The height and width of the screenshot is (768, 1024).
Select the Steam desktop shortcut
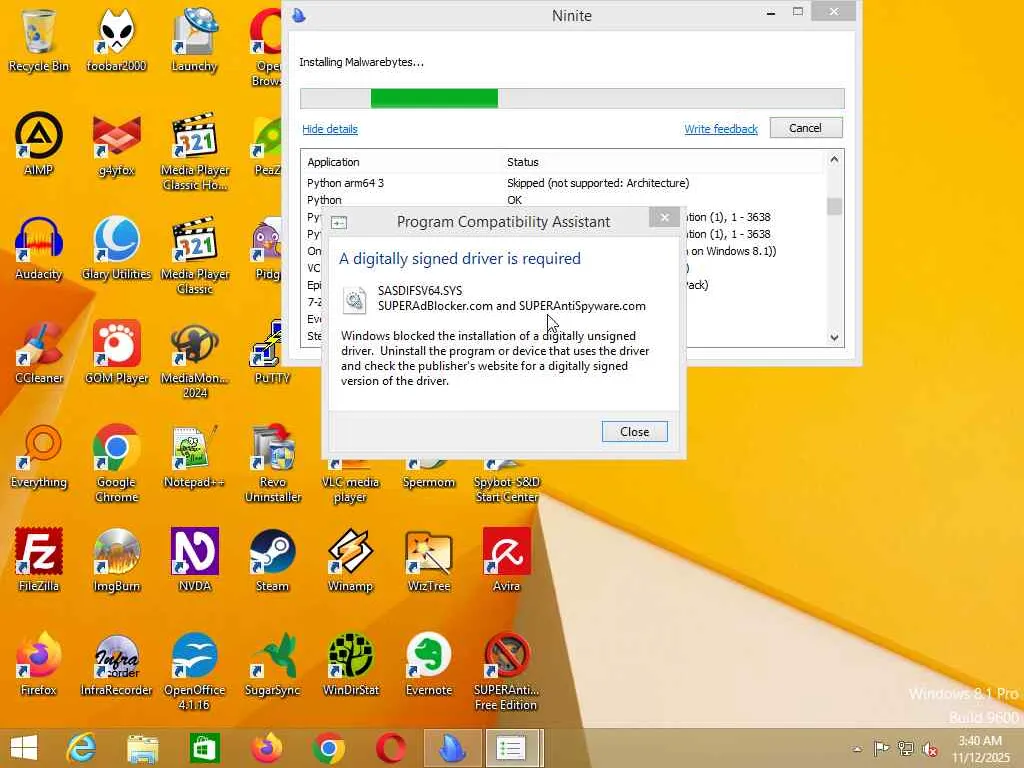[272, 560]
